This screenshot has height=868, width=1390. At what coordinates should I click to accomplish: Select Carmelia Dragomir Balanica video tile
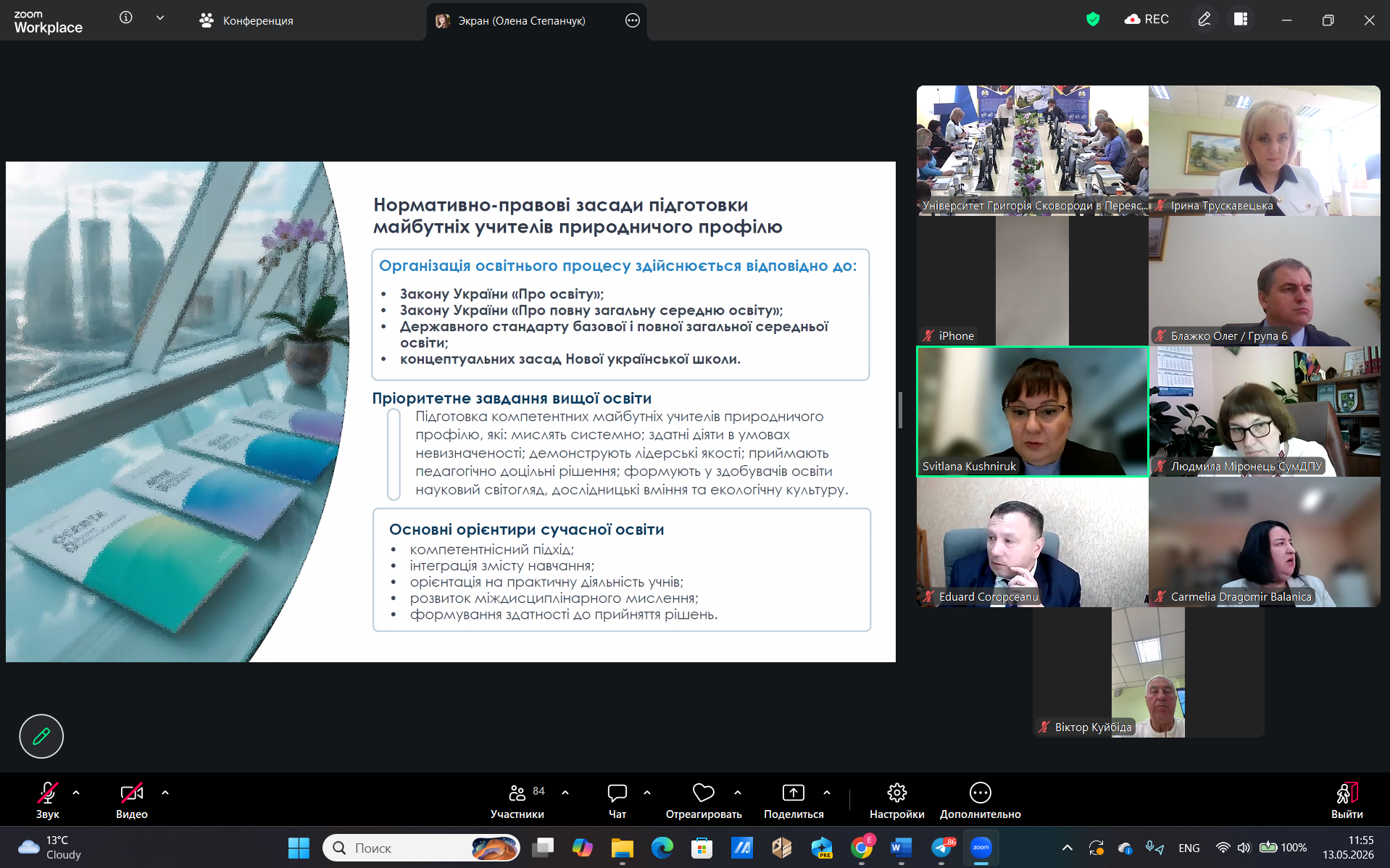tap(1265, 542)
